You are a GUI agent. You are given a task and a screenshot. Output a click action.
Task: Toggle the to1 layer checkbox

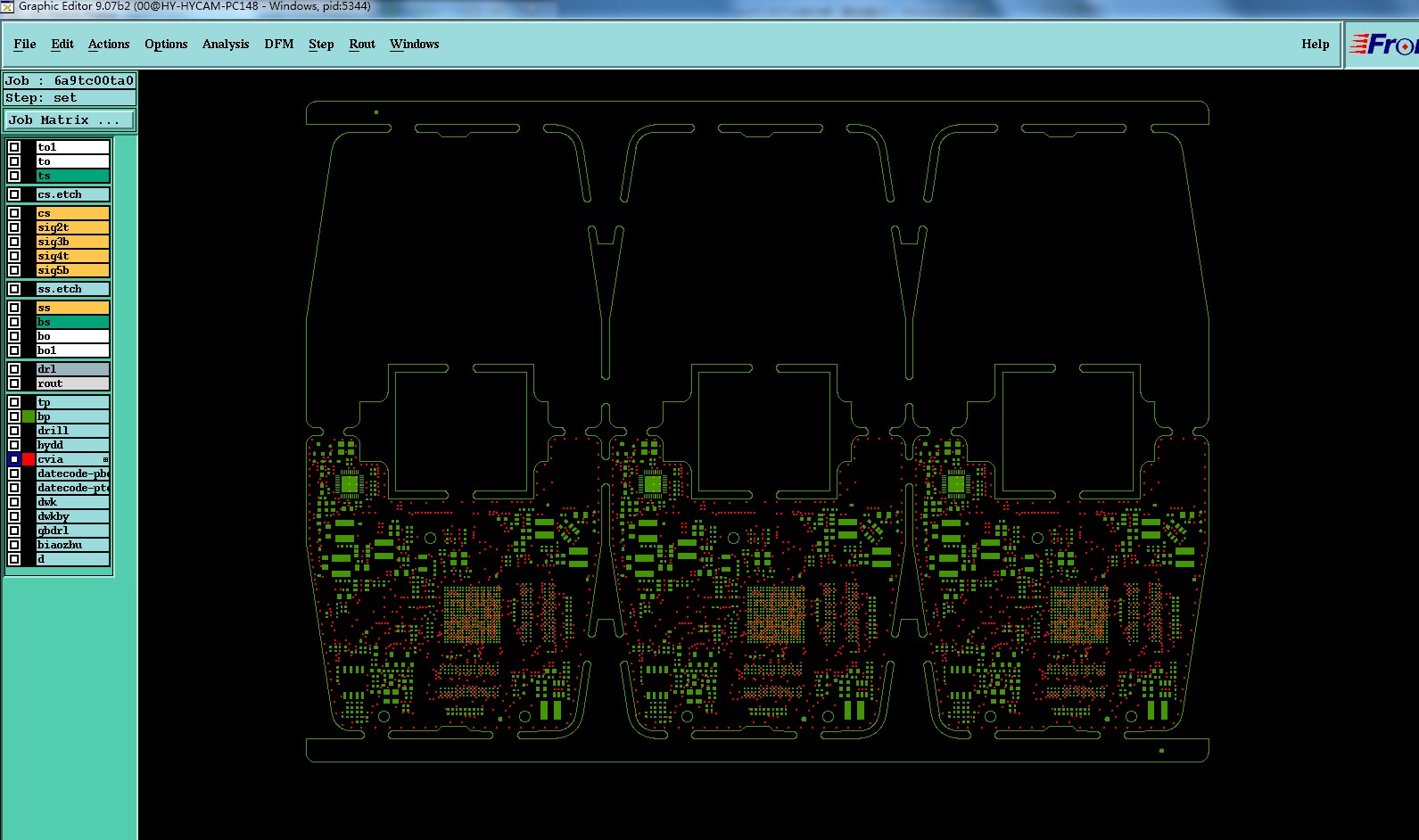(x=14, y=147)
